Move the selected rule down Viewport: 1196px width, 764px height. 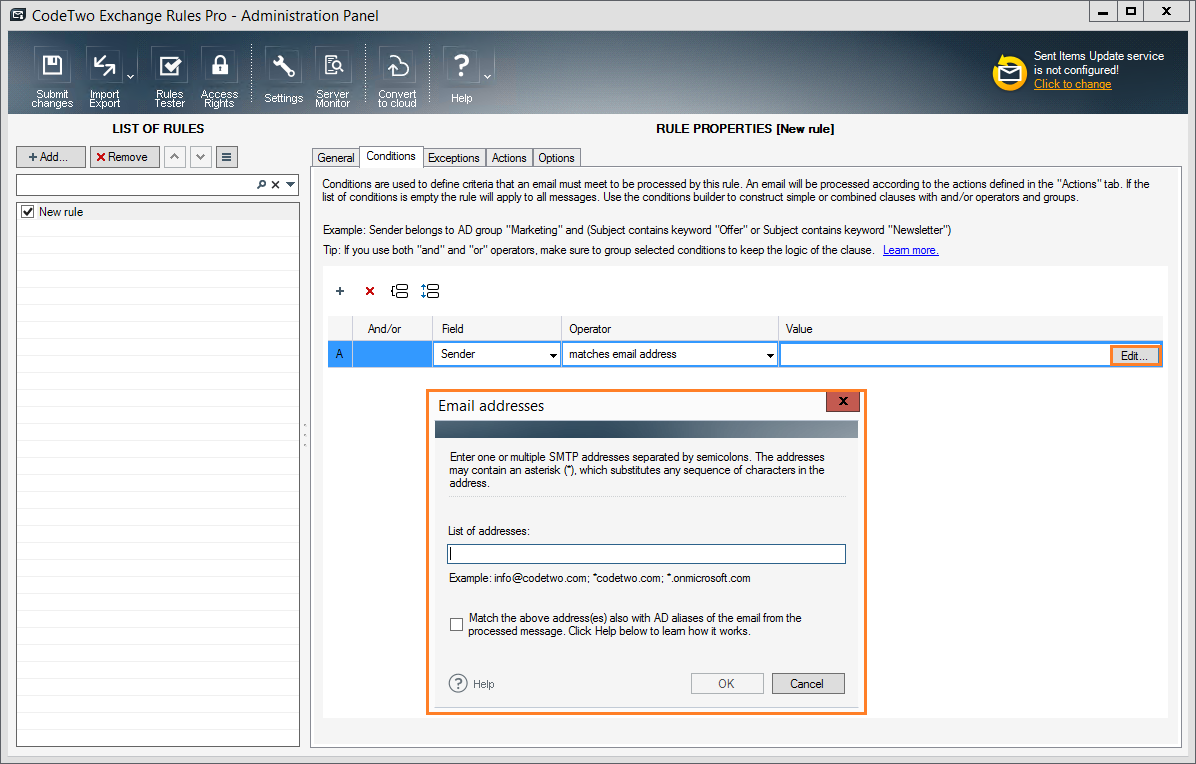pos(201,157)
